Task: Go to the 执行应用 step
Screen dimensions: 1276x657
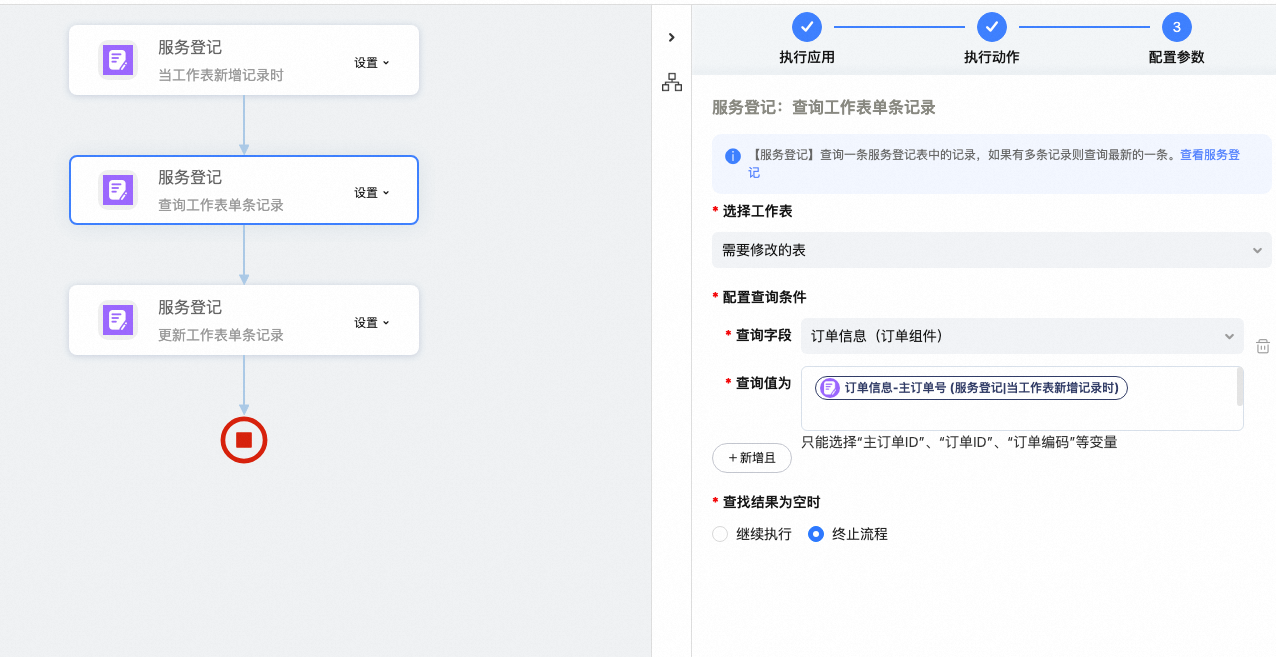Action: 806,27
